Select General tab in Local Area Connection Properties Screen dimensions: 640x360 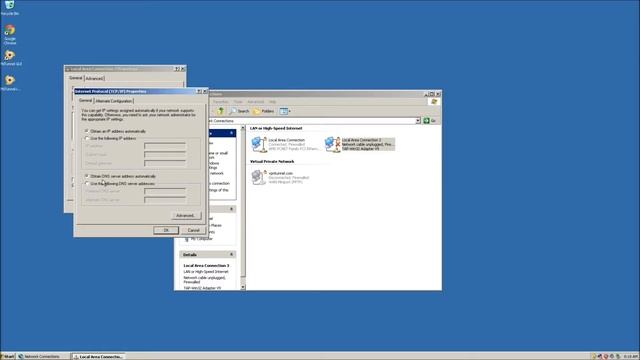pyautogui.click(x=76, y=78)
